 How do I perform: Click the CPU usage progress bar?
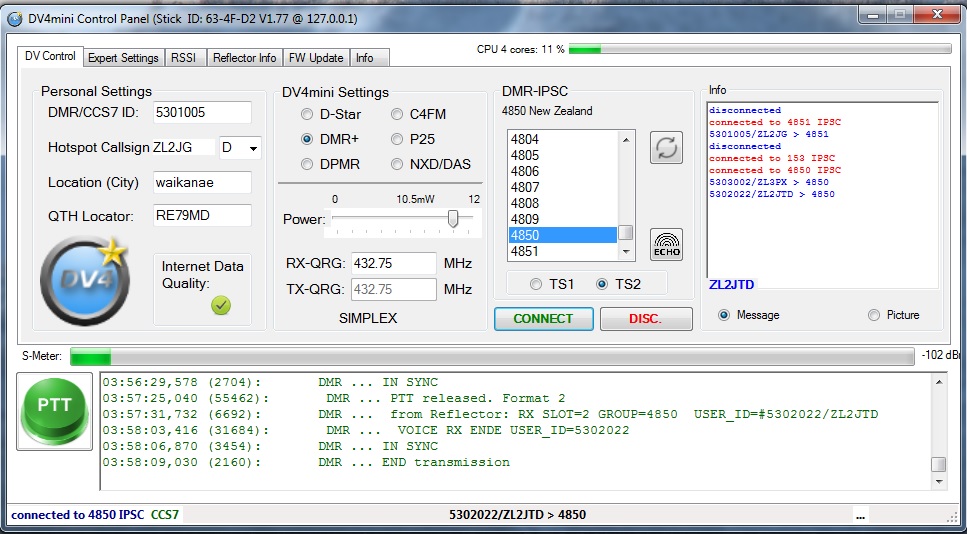point(760,49)
